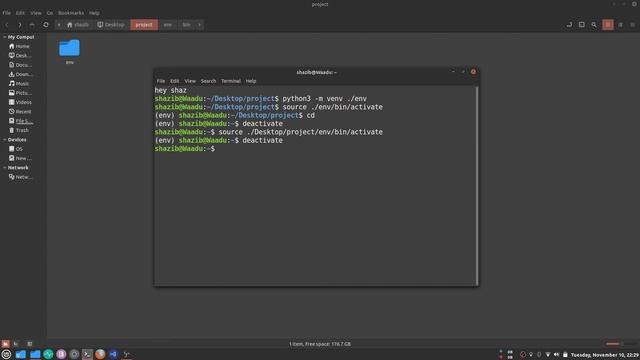The height and width of the screenshot is (360, 640).
Task: Open Trash in the sidebar
Action: 19,130
